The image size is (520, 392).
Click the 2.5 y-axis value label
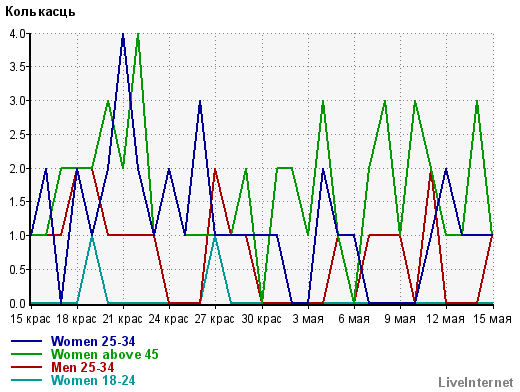[x=17, y=135]
